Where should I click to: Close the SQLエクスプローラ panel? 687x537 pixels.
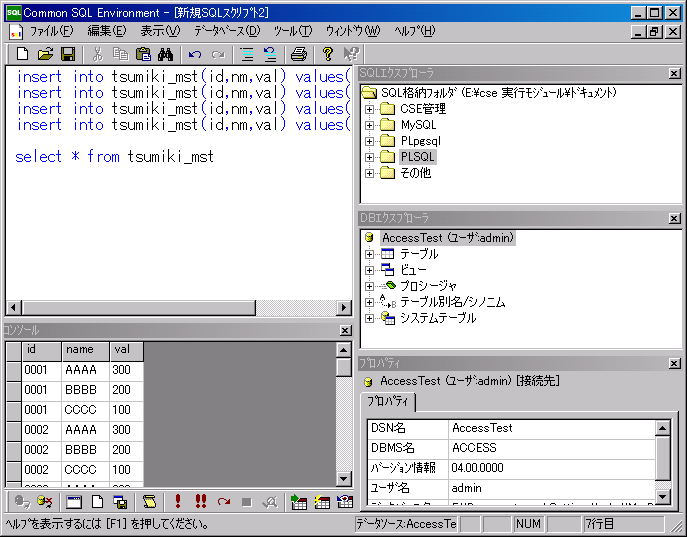(674, 73)
